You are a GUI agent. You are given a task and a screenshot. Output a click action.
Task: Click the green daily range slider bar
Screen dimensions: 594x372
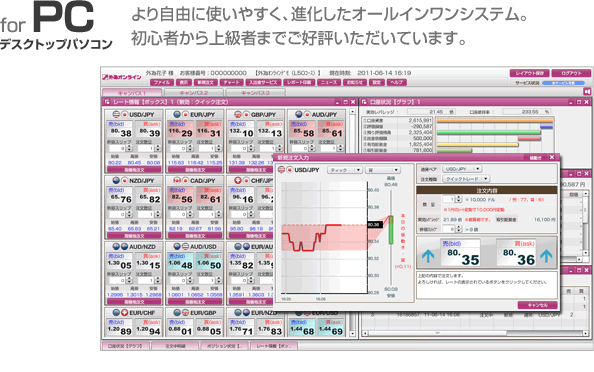pyautogui.click(x=391, y=230)
